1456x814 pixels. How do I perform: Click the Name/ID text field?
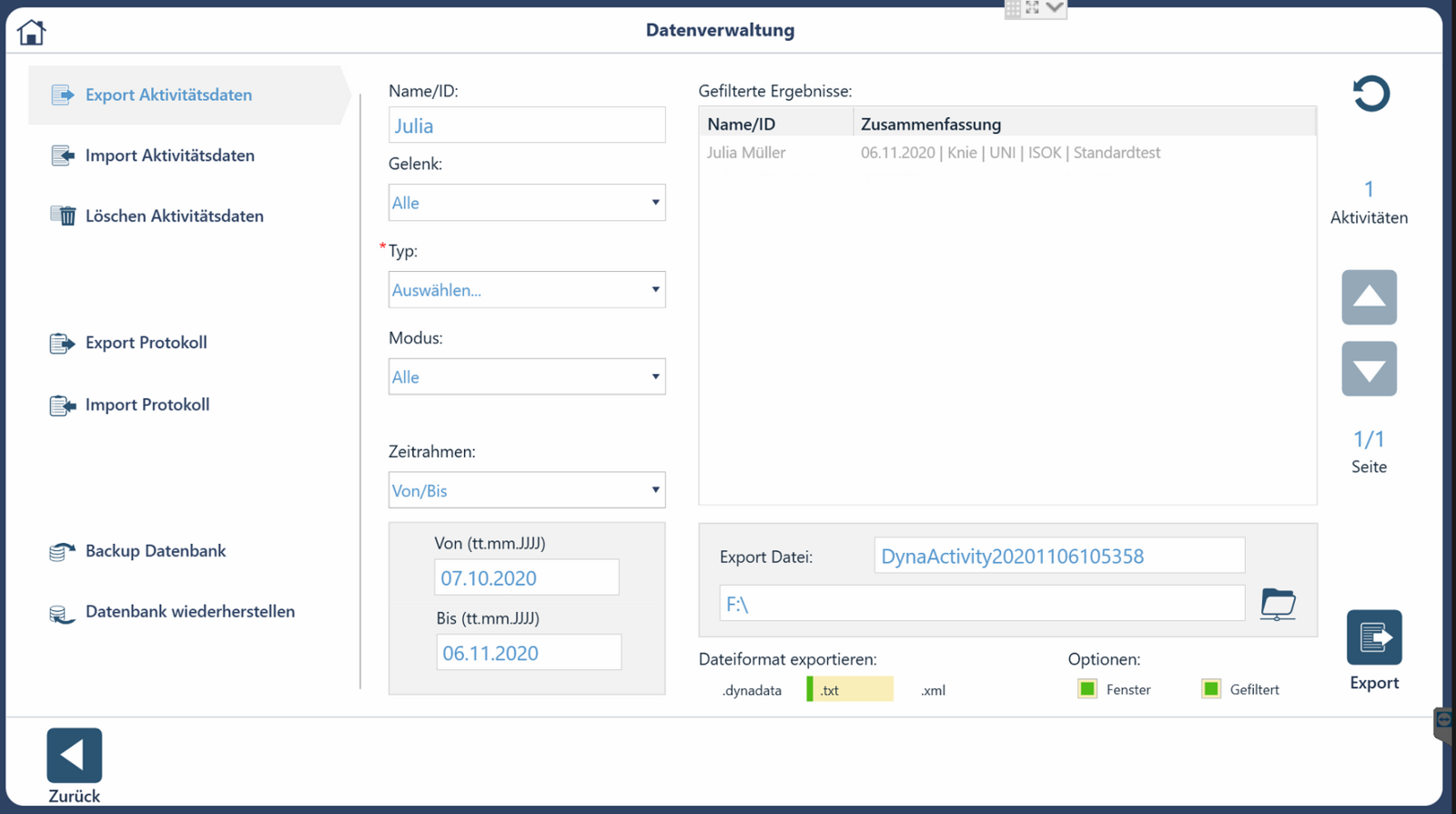click(x=527, y=126)
